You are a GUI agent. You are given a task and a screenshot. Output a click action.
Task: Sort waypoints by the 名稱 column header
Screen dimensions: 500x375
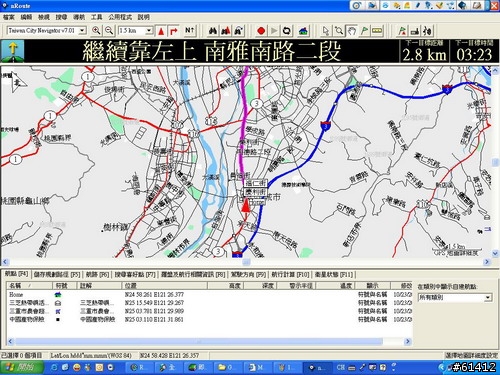30,286
